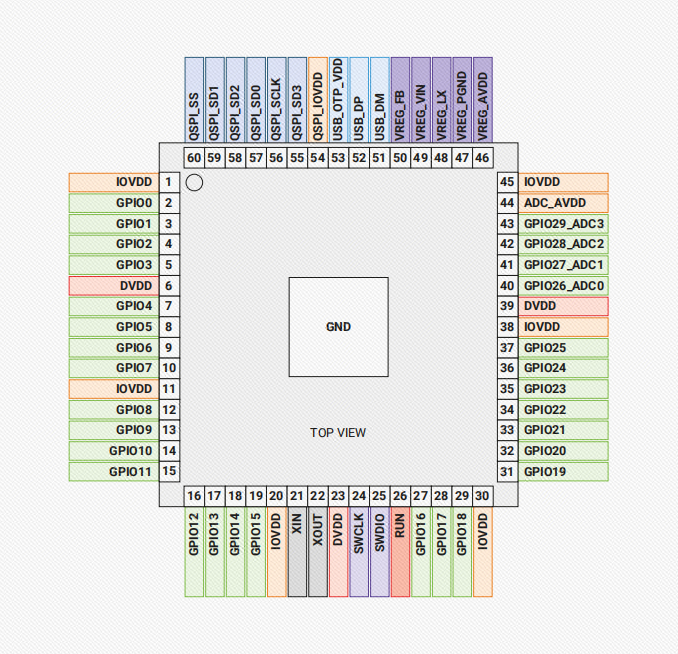Select the GPIO21 pin label

click(x=563, y=430)
